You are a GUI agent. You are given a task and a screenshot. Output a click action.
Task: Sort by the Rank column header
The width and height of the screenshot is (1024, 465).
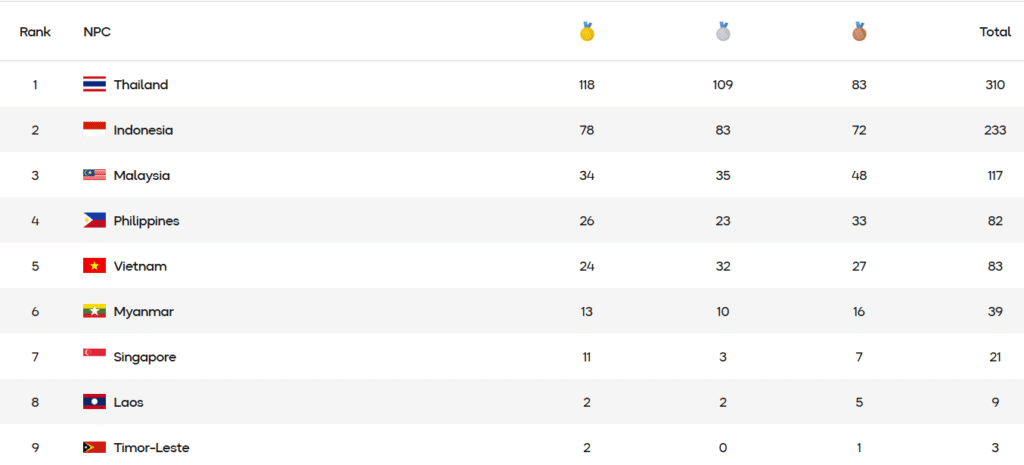coord(35,32)
